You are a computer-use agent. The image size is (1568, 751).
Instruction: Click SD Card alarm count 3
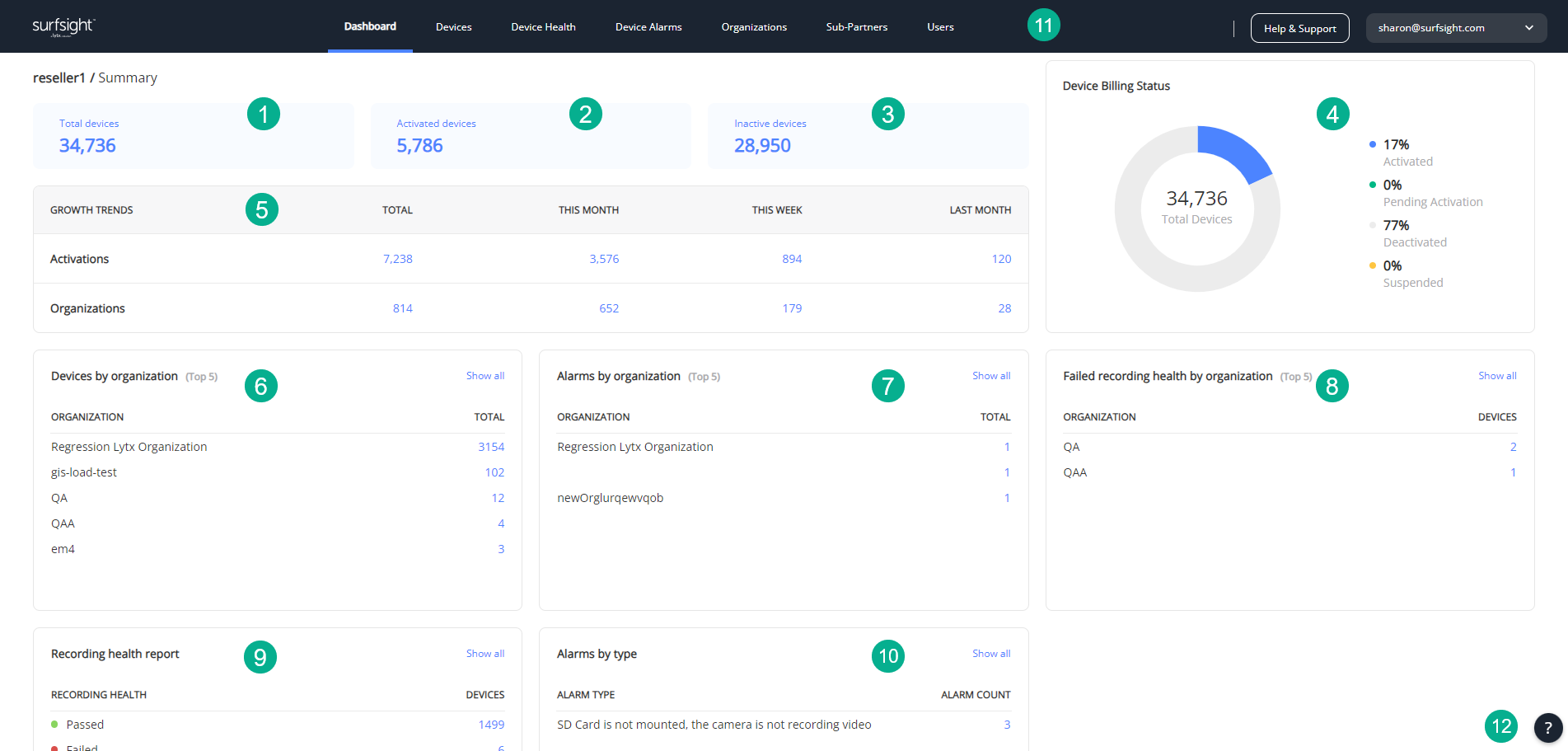pos(1007,725)
